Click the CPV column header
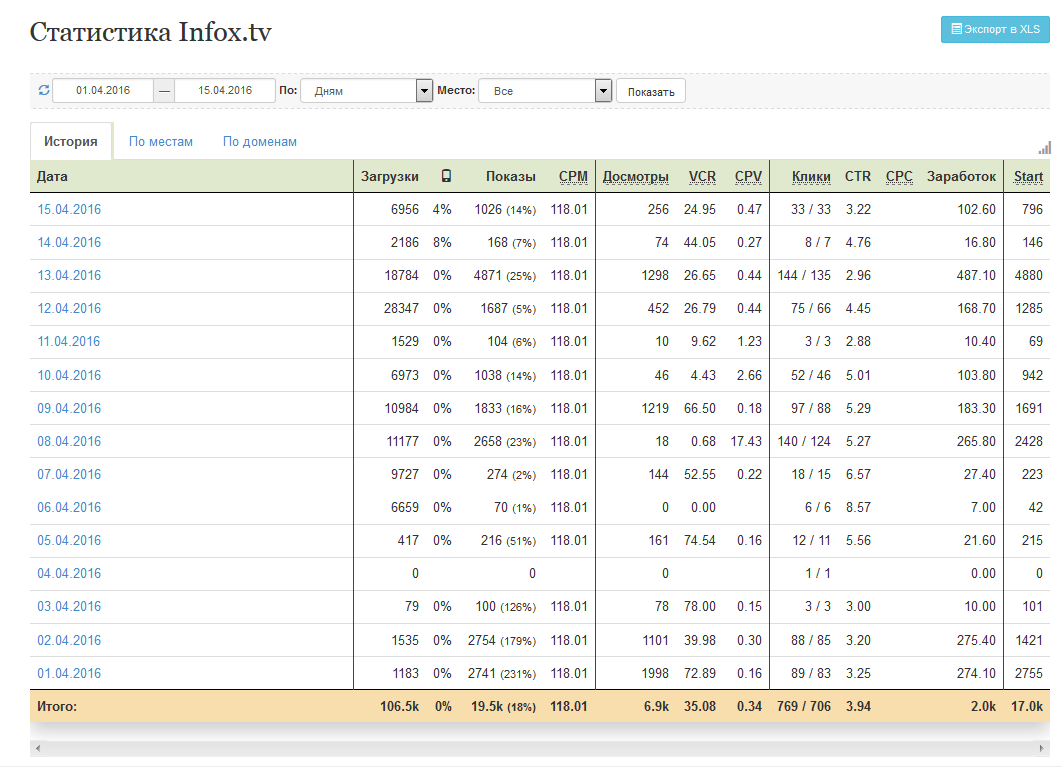 [748, 176]
